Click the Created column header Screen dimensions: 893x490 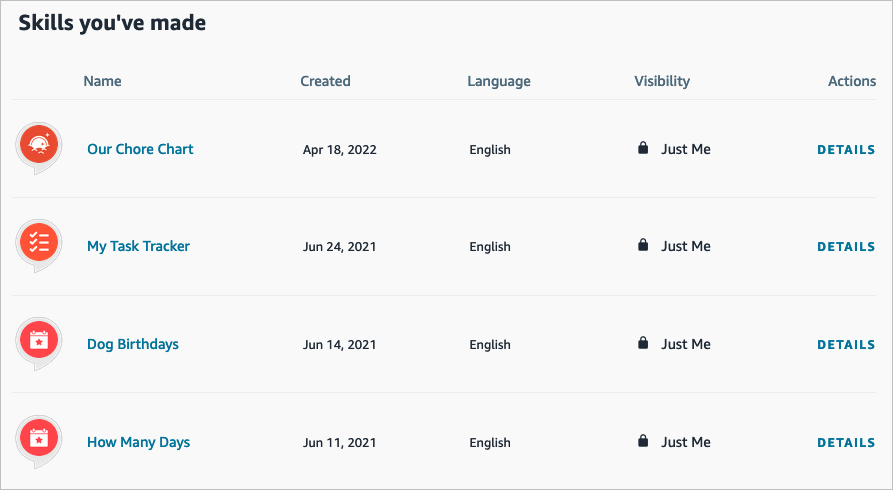pyautogui.click(x=325, y=81)
